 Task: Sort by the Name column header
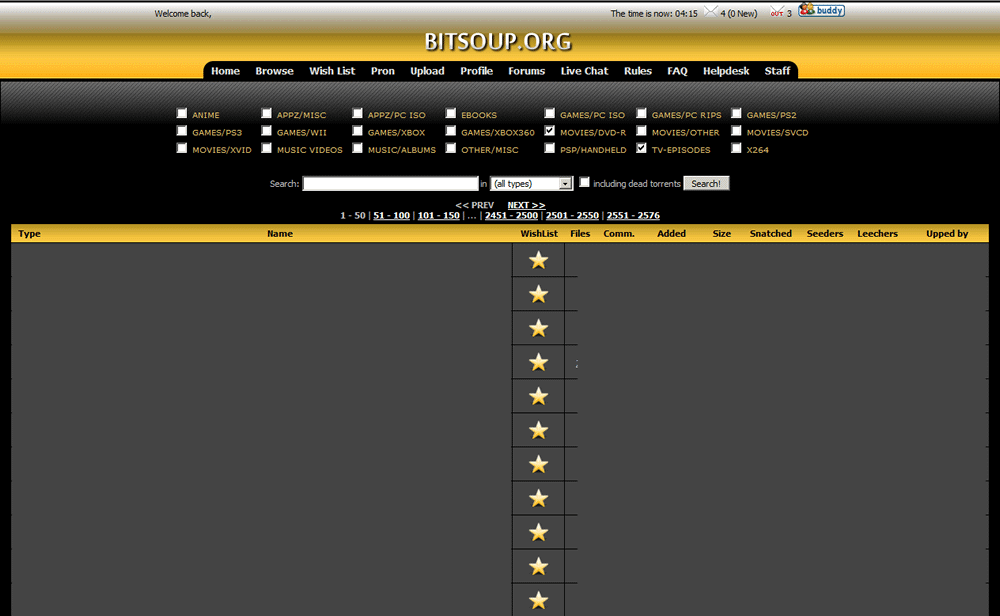tap(280, 233)
